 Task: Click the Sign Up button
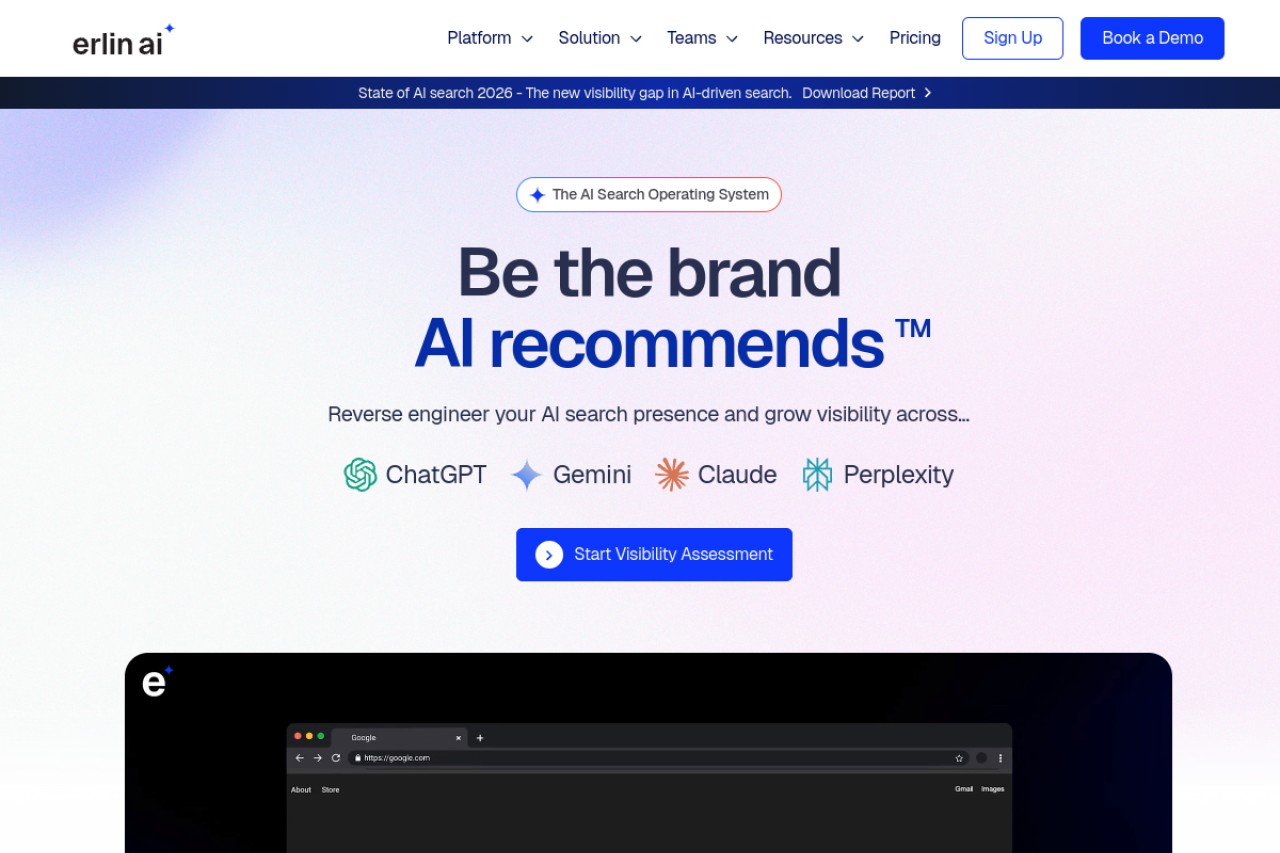(1013, 38)
